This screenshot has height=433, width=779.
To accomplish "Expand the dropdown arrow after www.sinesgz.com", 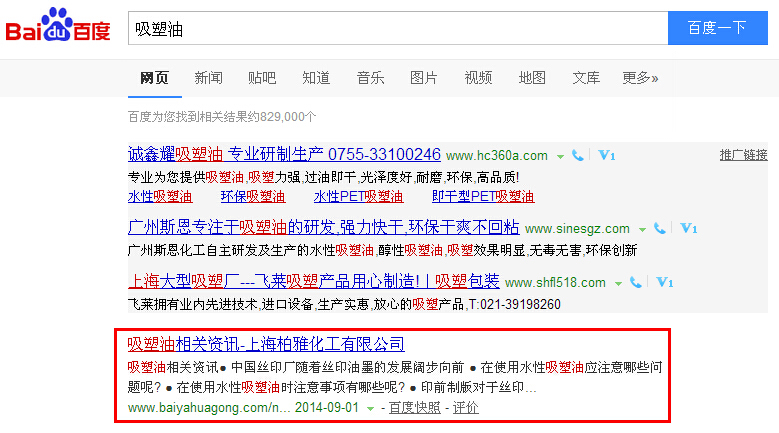I will point(642,229).
